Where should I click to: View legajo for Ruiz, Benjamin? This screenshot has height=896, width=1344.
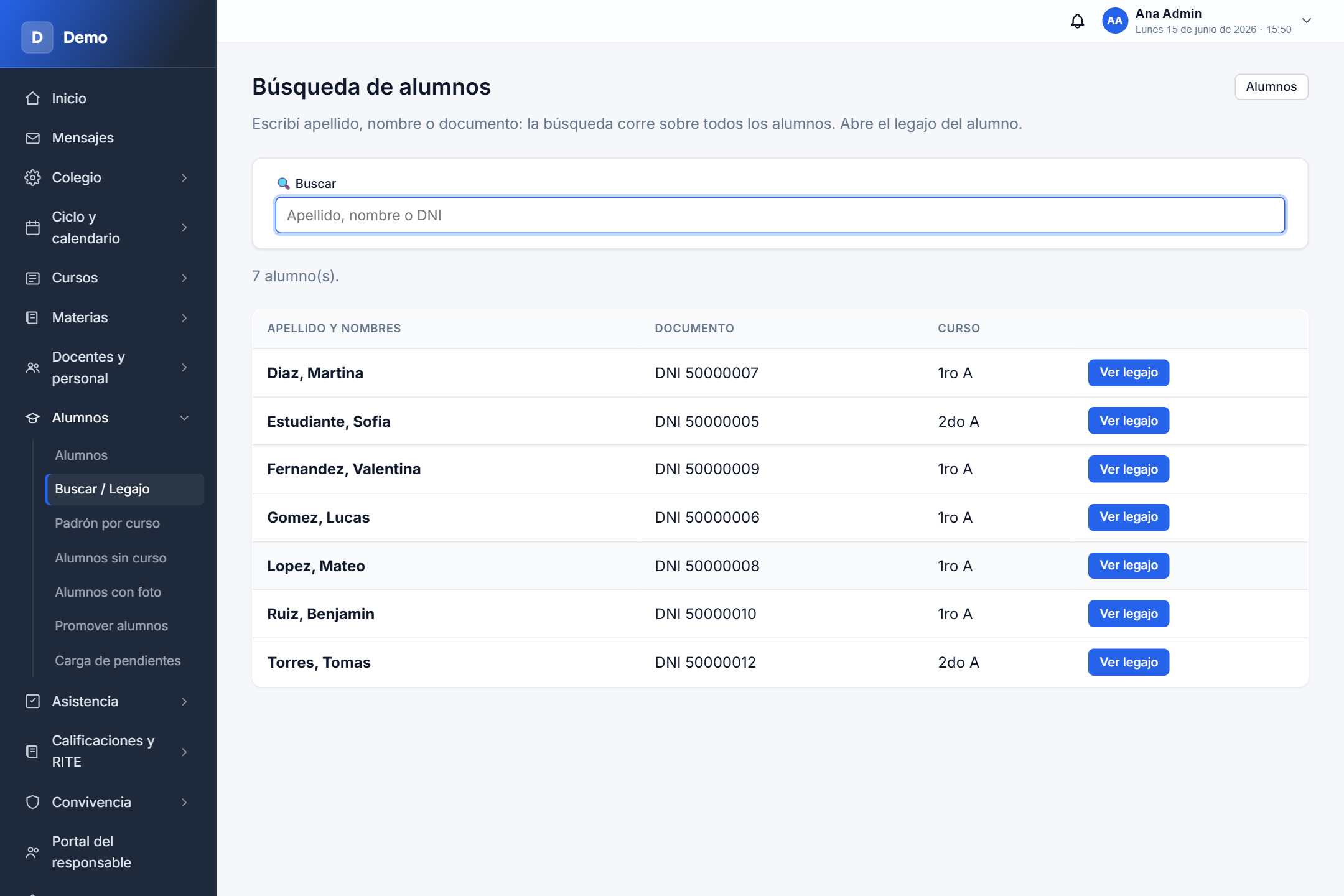(x=1128, y=614)
